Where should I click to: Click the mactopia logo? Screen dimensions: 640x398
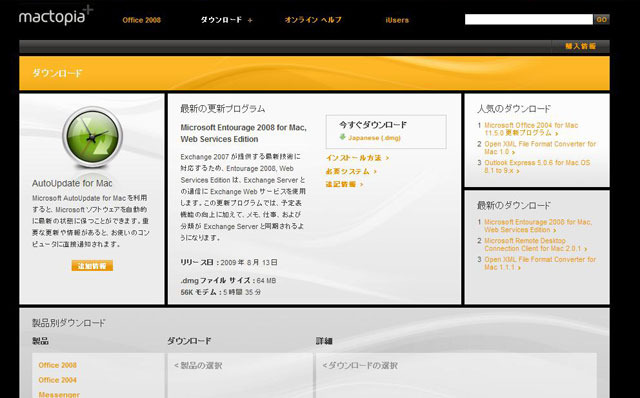[56, 16]
